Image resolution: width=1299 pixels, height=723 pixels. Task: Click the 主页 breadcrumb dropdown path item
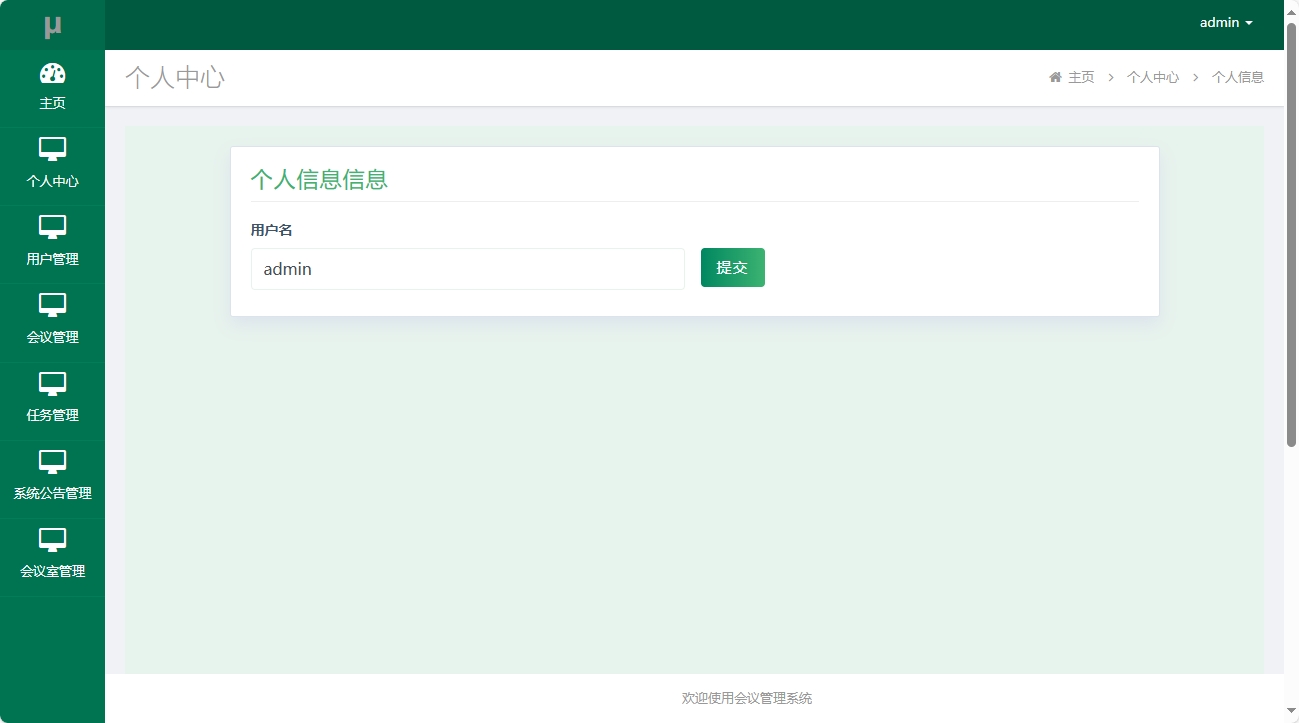[1080, 76]
